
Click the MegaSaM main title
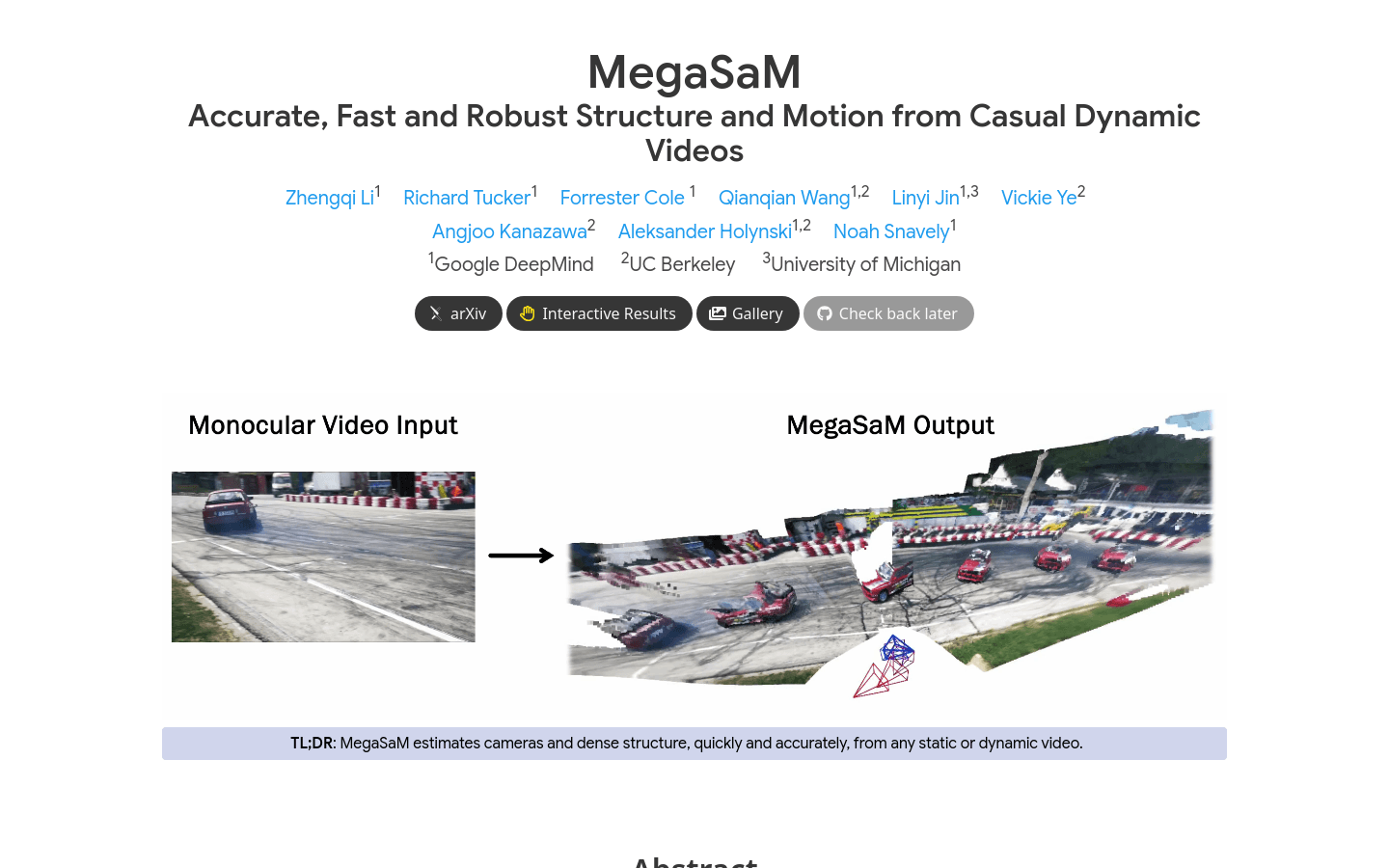pos(694,72)
